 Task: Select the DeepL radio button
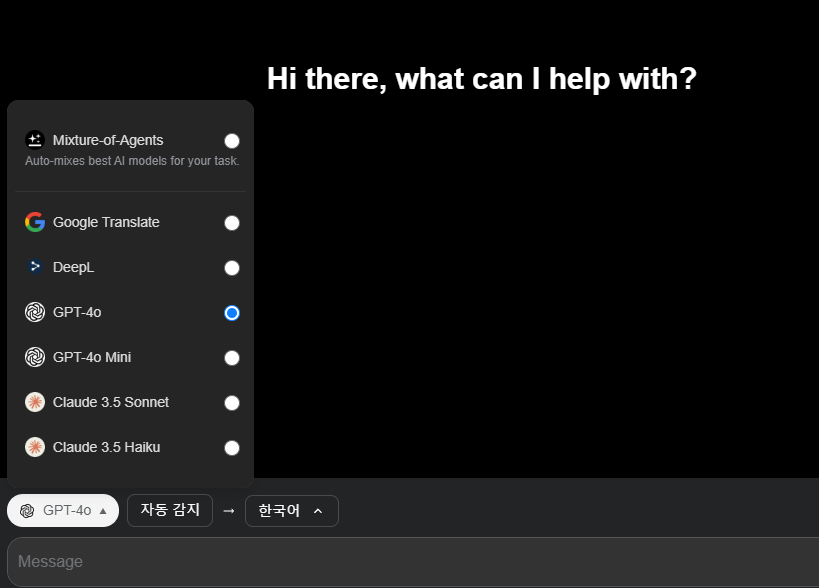coord(232,267)
